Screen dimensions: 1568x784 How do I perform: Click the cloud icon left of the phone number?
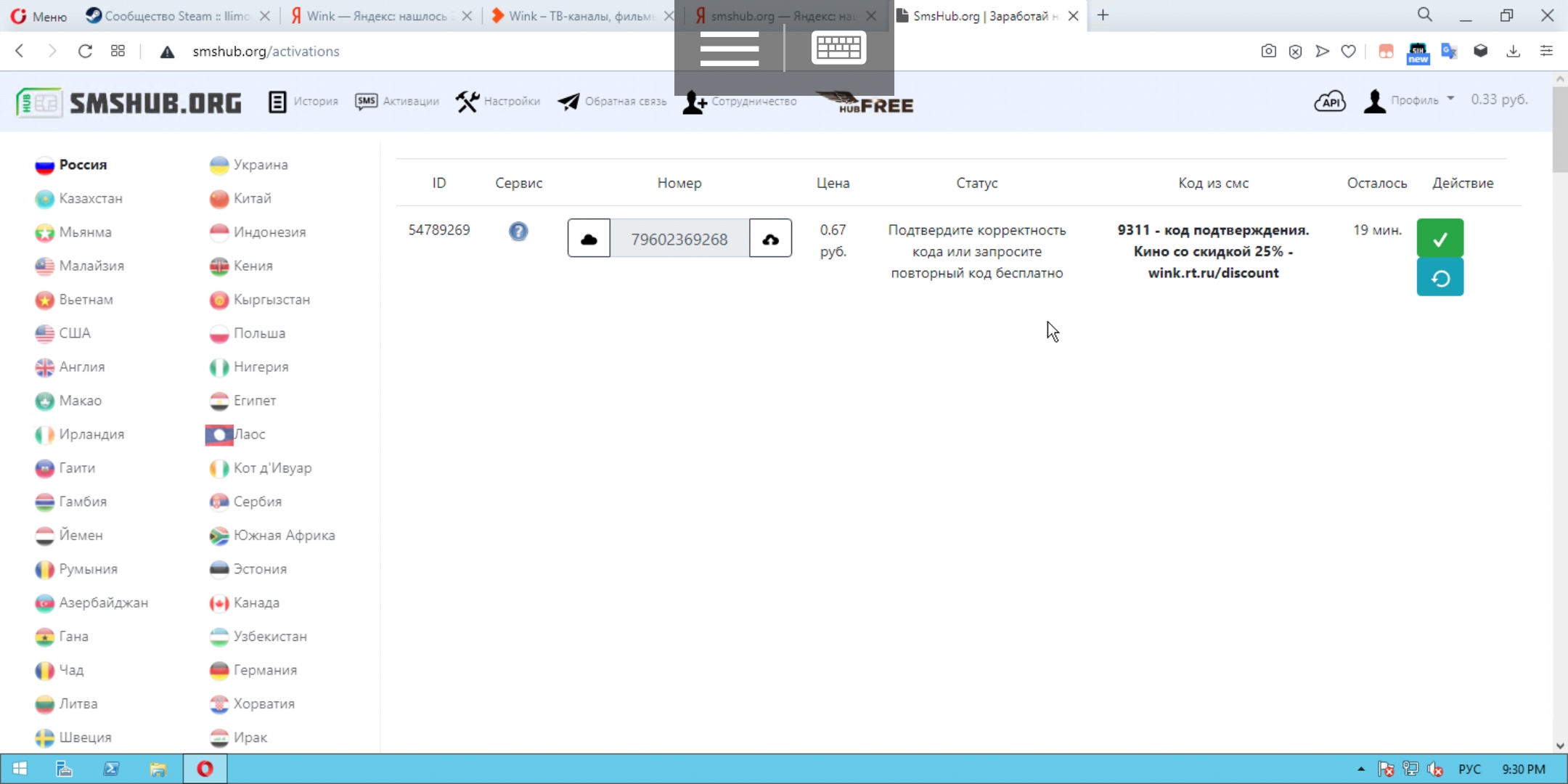[589, 239]
